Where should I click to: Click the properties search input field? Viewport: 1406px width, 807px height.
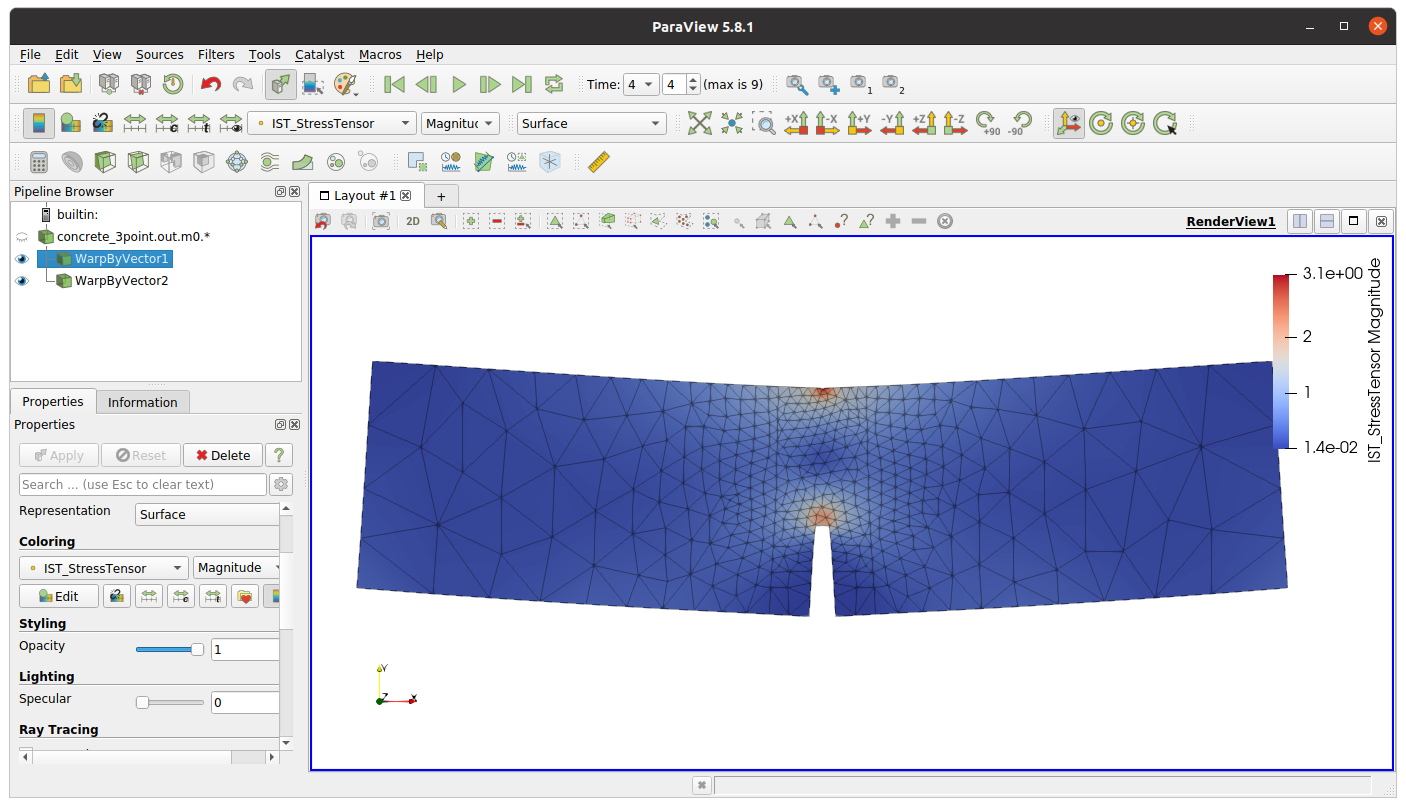pyautogui.click(x=142, y=484)
